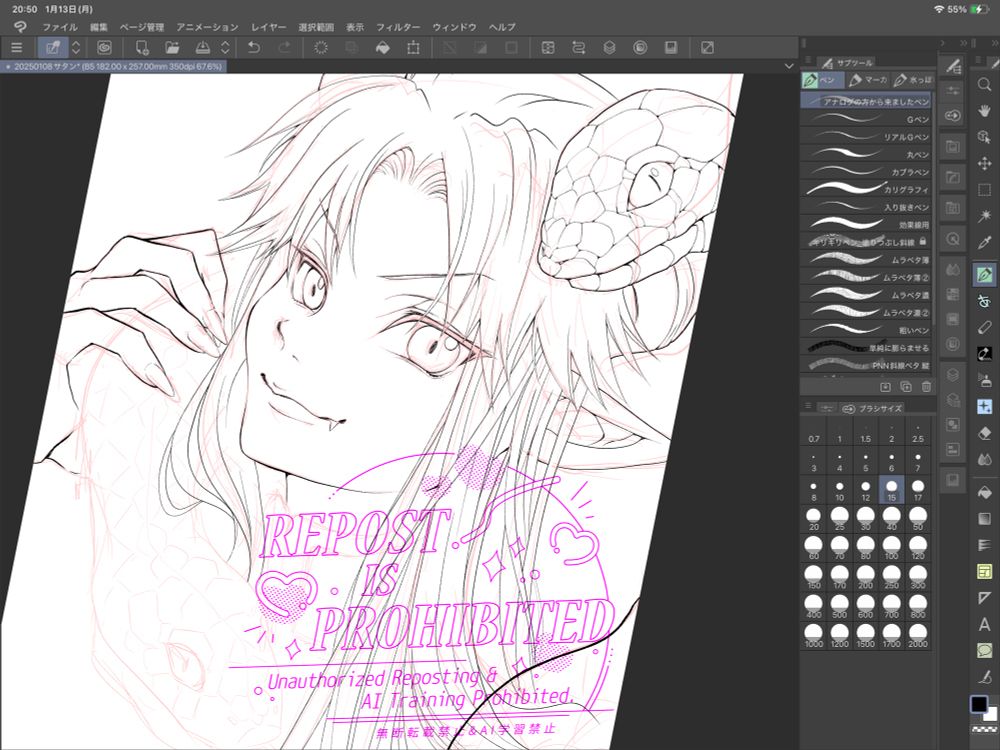Select the ムラベタ薄 brush
This screenshot has width=1000, height=750.
[865, 260]
